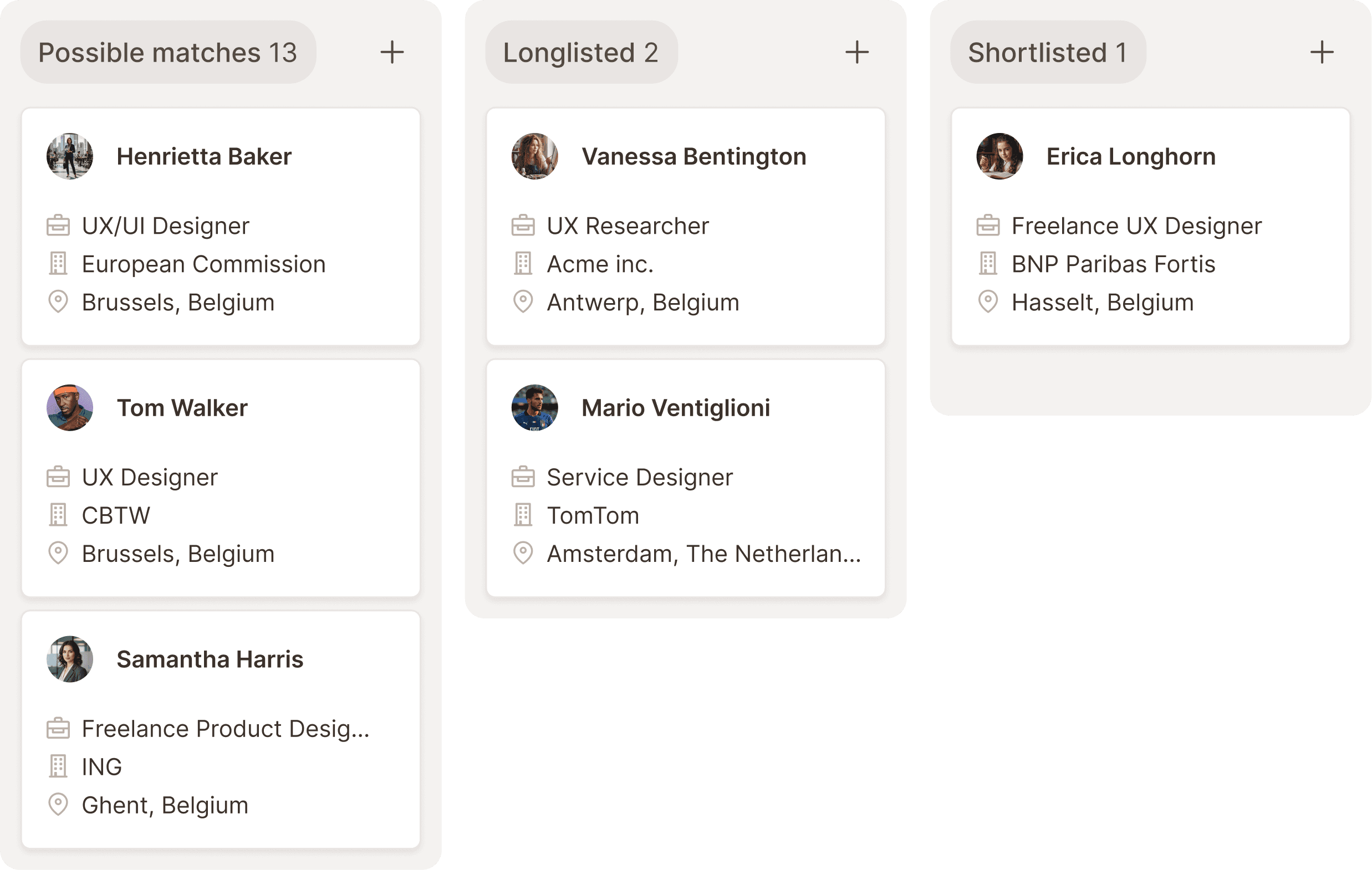Click Tom Walker's profile picture
Viewport: 1372px width, 870px height.
[x=69, y=407]
